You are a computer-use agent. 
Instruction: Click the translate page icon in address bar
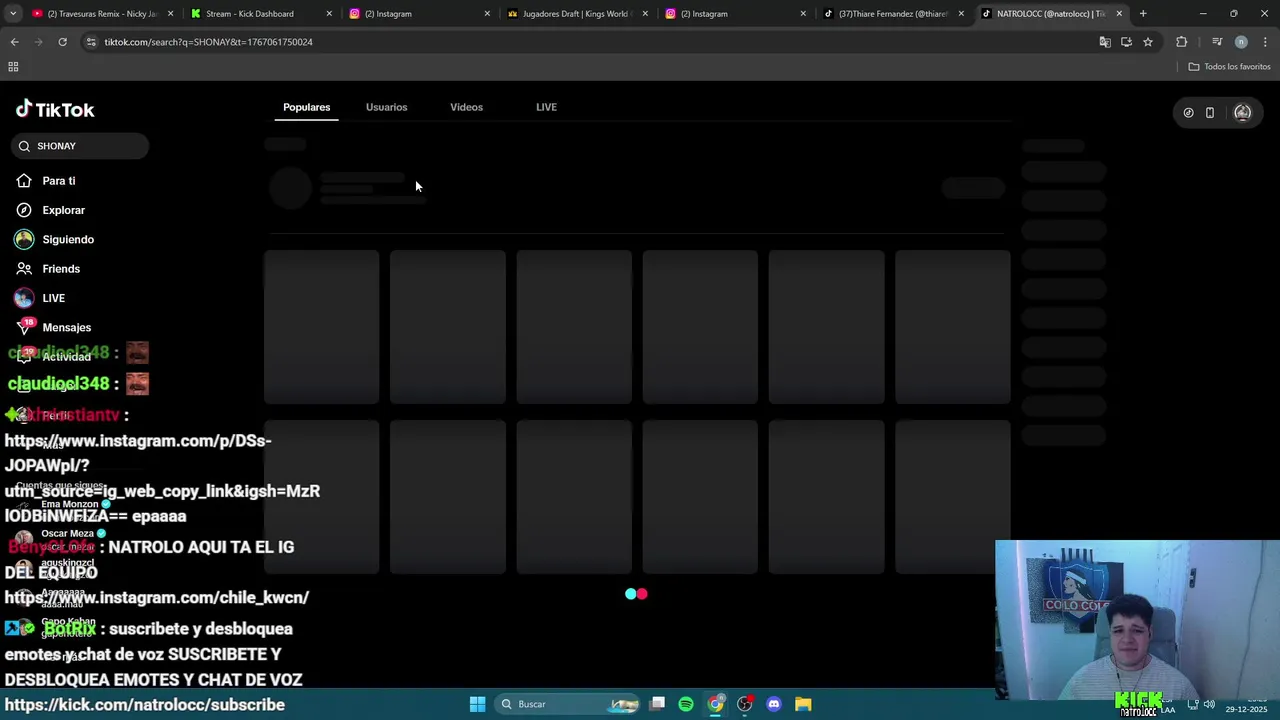click(x=1105, y=42)
